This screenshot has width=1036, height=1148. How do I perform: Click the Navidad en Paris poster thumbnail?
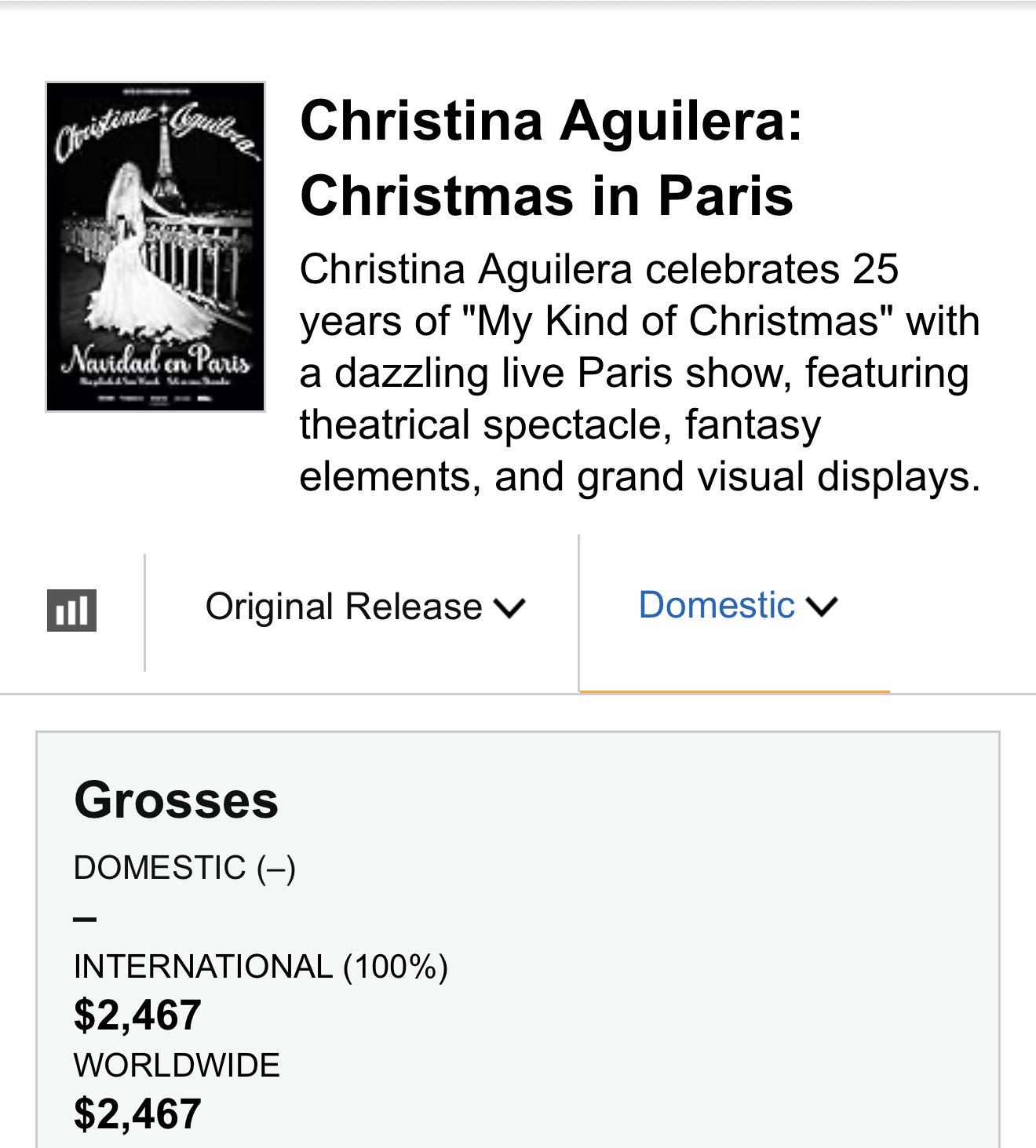coord(155,246)
